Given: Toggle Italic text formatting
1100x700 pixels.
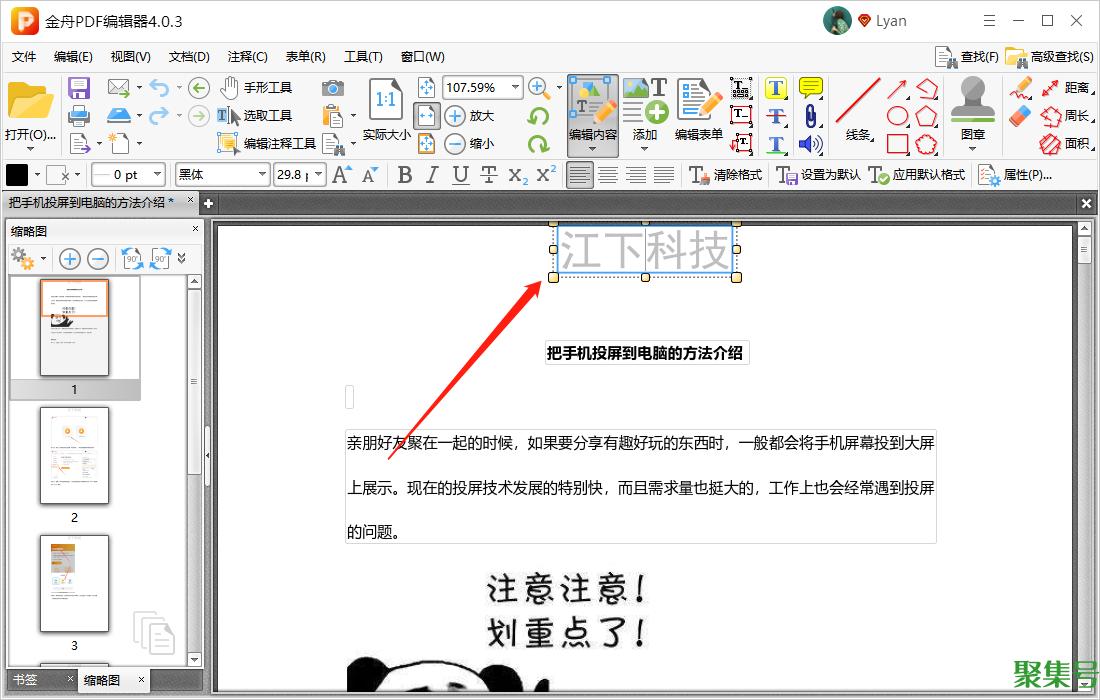Looking at the screenshot, I should [x=432, y=175].
